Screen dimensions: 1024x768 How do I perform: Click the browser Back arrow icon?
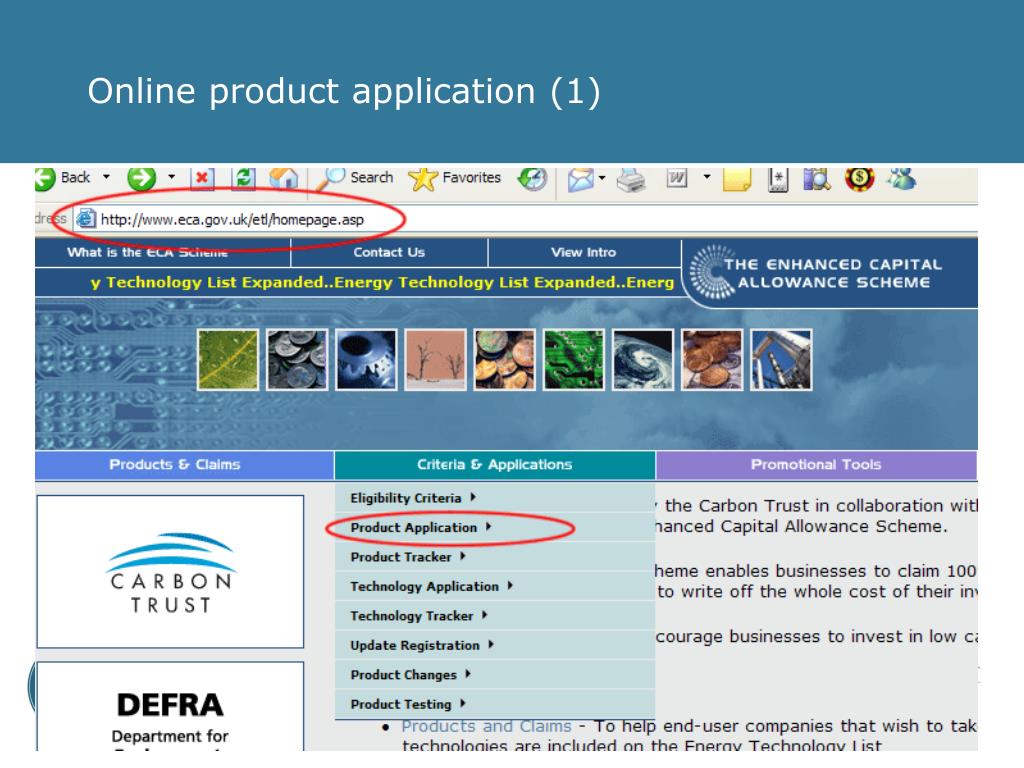44,178
